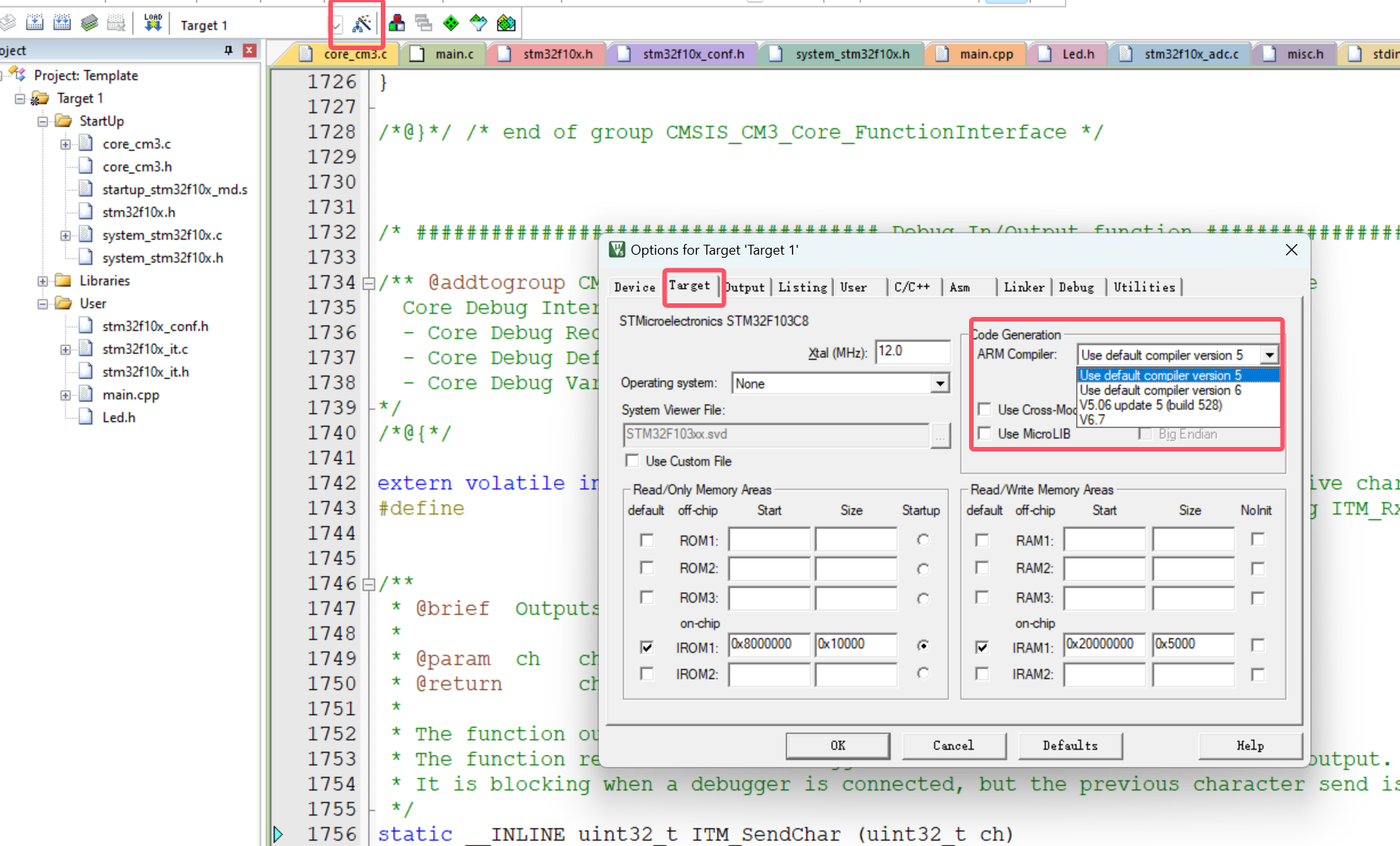Click Cancel in the Options dialog
This screenshot has height=846, width=1400.
954,746
